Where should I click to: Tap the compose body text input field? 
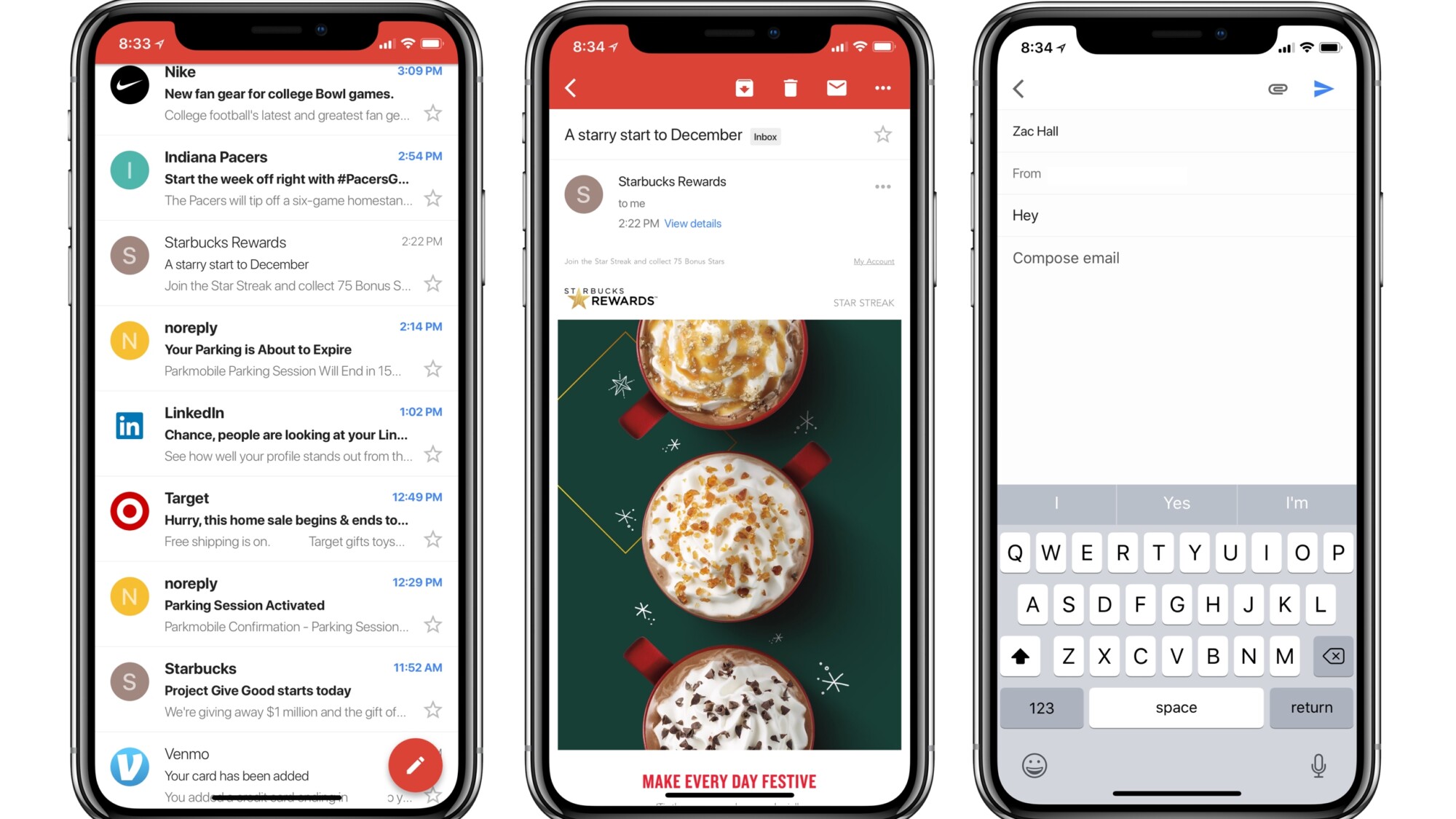[x=1174, y=258]
